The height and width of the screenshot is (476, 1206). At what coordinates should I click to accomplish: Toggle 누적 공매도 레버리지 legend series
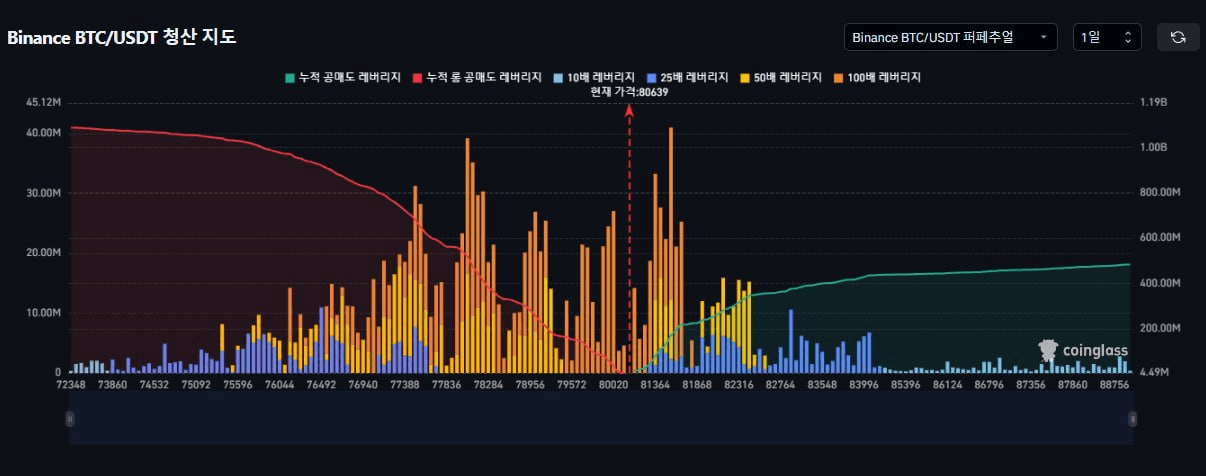[x=345, y=77]
